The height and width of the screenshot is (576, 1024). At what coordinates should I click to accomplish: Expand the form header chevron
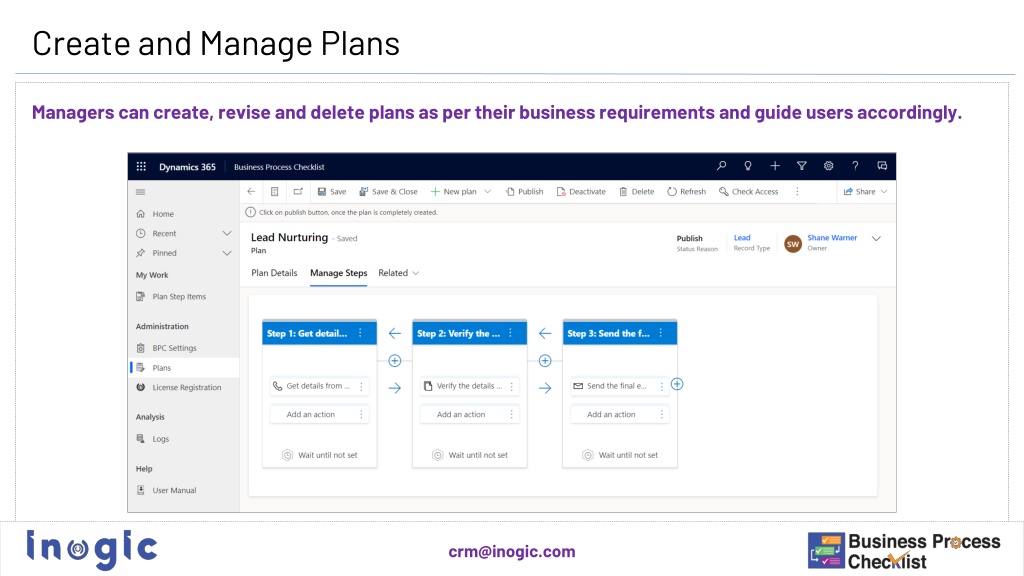(x=876, y=239)
